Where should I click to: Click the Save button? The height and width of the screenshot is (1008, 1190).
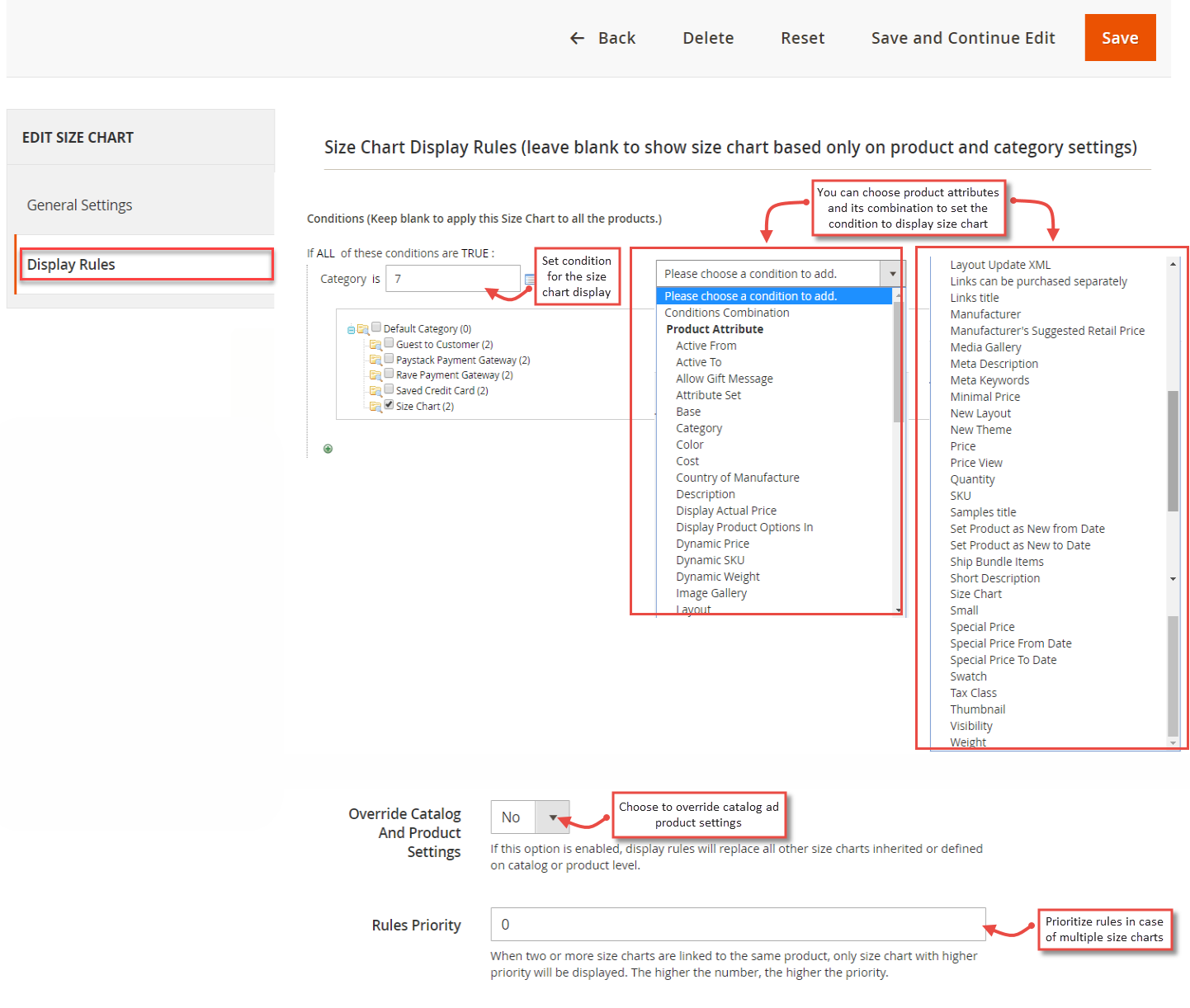(1120, 37)
